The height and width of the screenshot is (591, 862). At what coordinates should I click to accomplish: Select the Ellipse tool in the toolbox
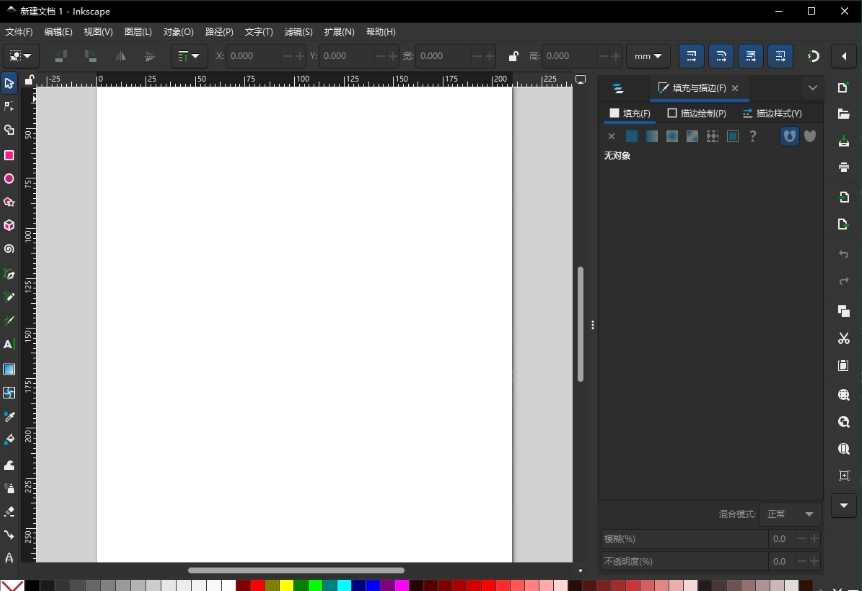[9, 179]
